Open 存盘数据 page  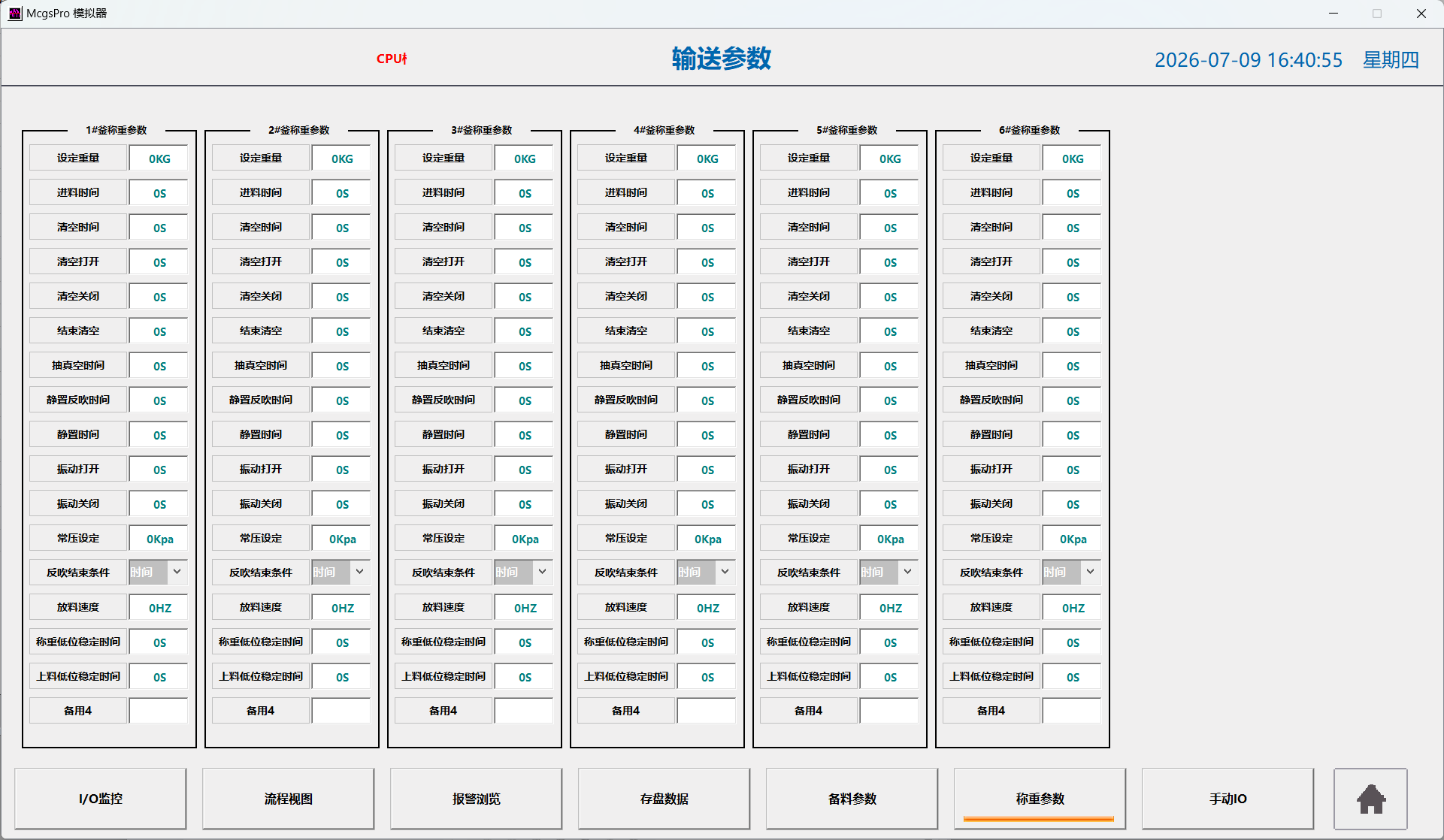[664, 799]
